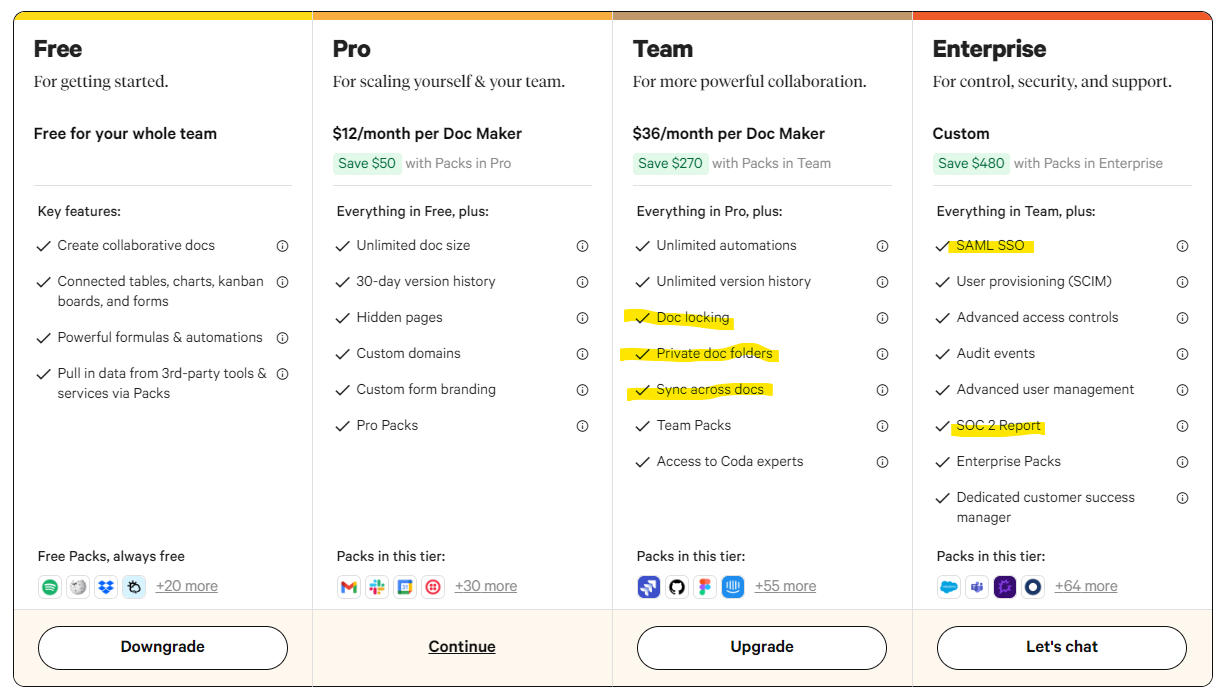
Task: Open the Microsoft Teams pack icon
Action: click(x=977, y=587)
